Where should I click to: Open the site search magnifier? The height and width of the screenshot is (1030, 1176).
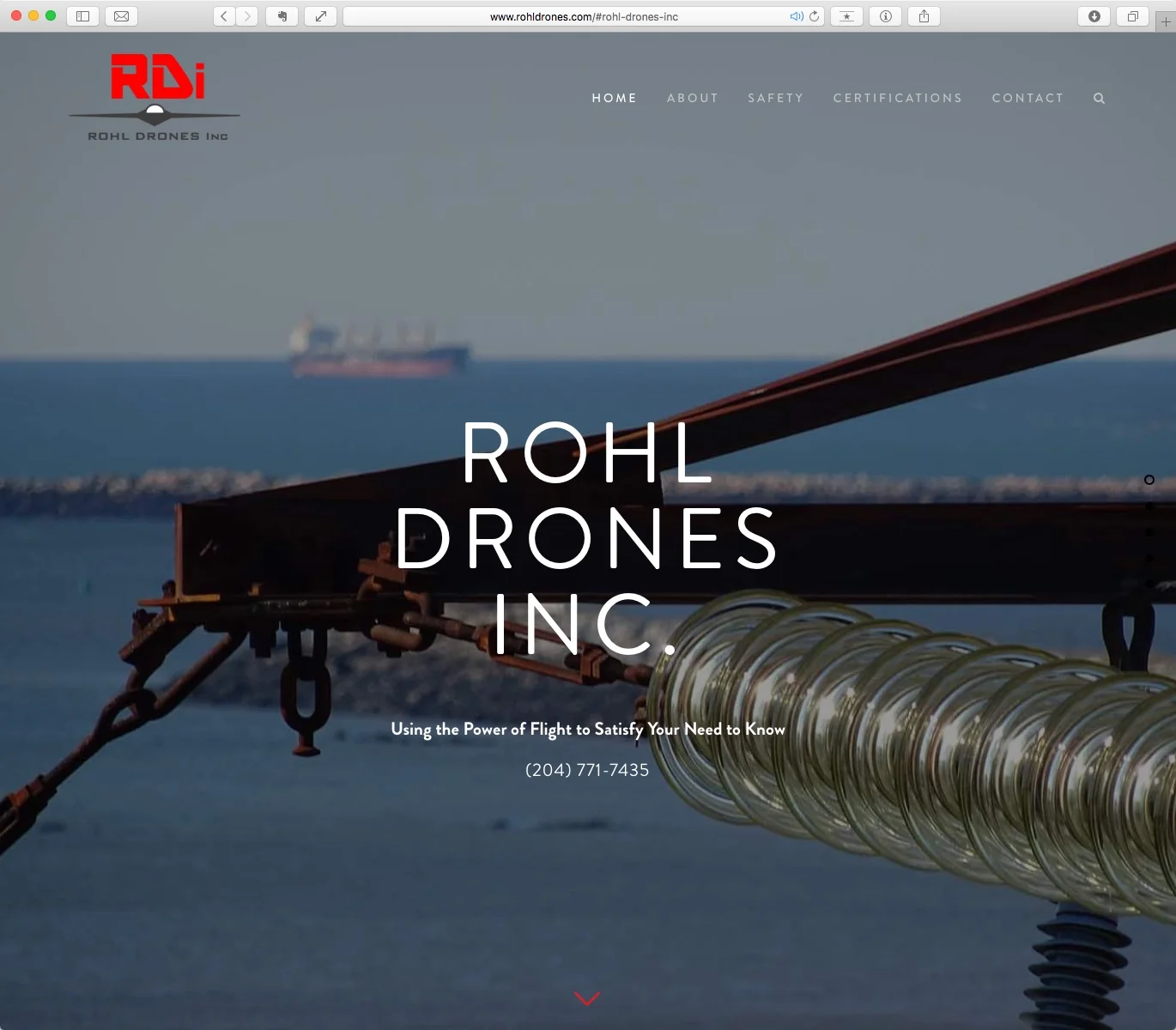click(x=1099, y=98)
